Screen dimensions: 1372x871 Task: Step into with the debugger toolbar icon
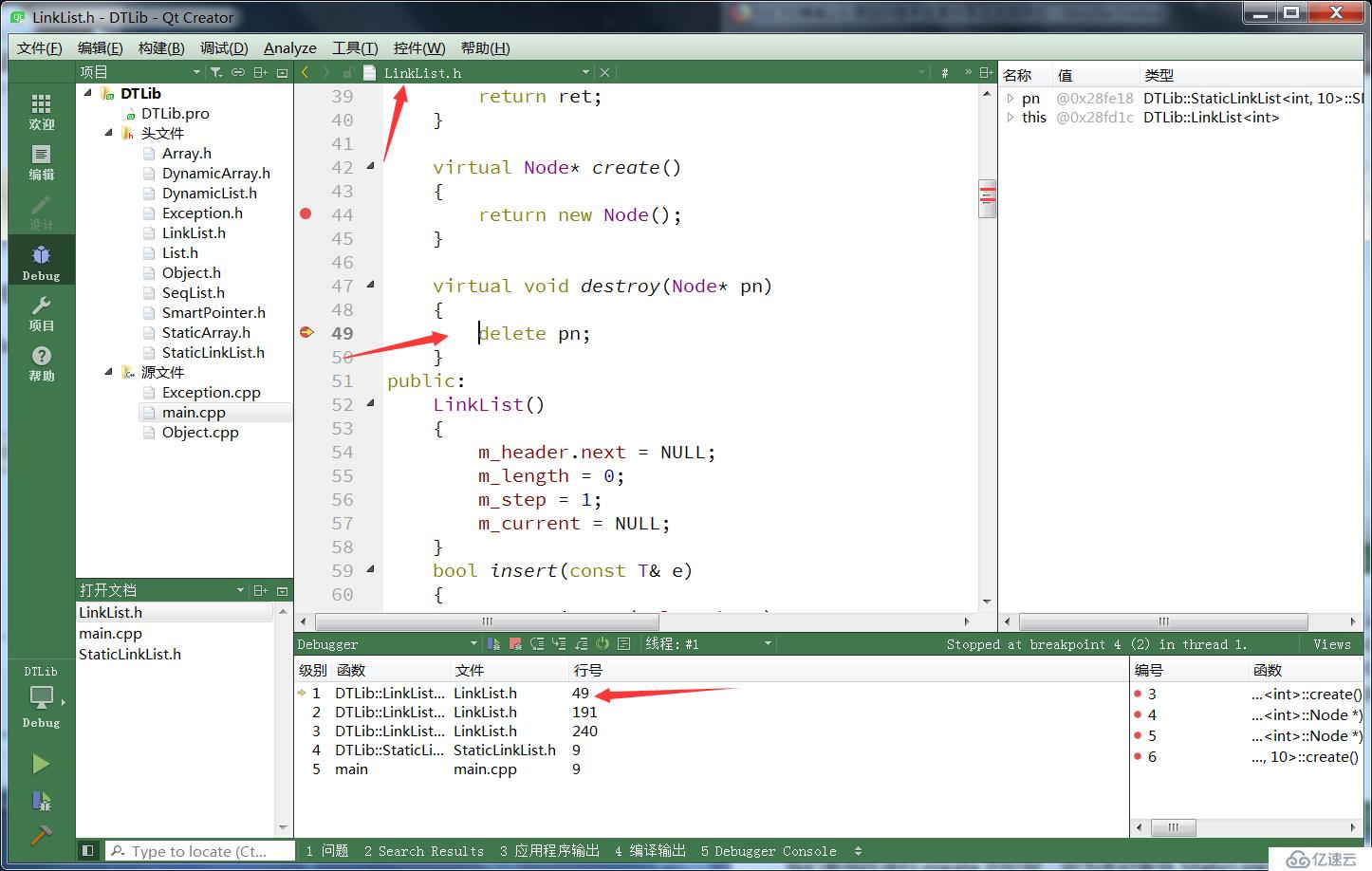click(559, 644)
